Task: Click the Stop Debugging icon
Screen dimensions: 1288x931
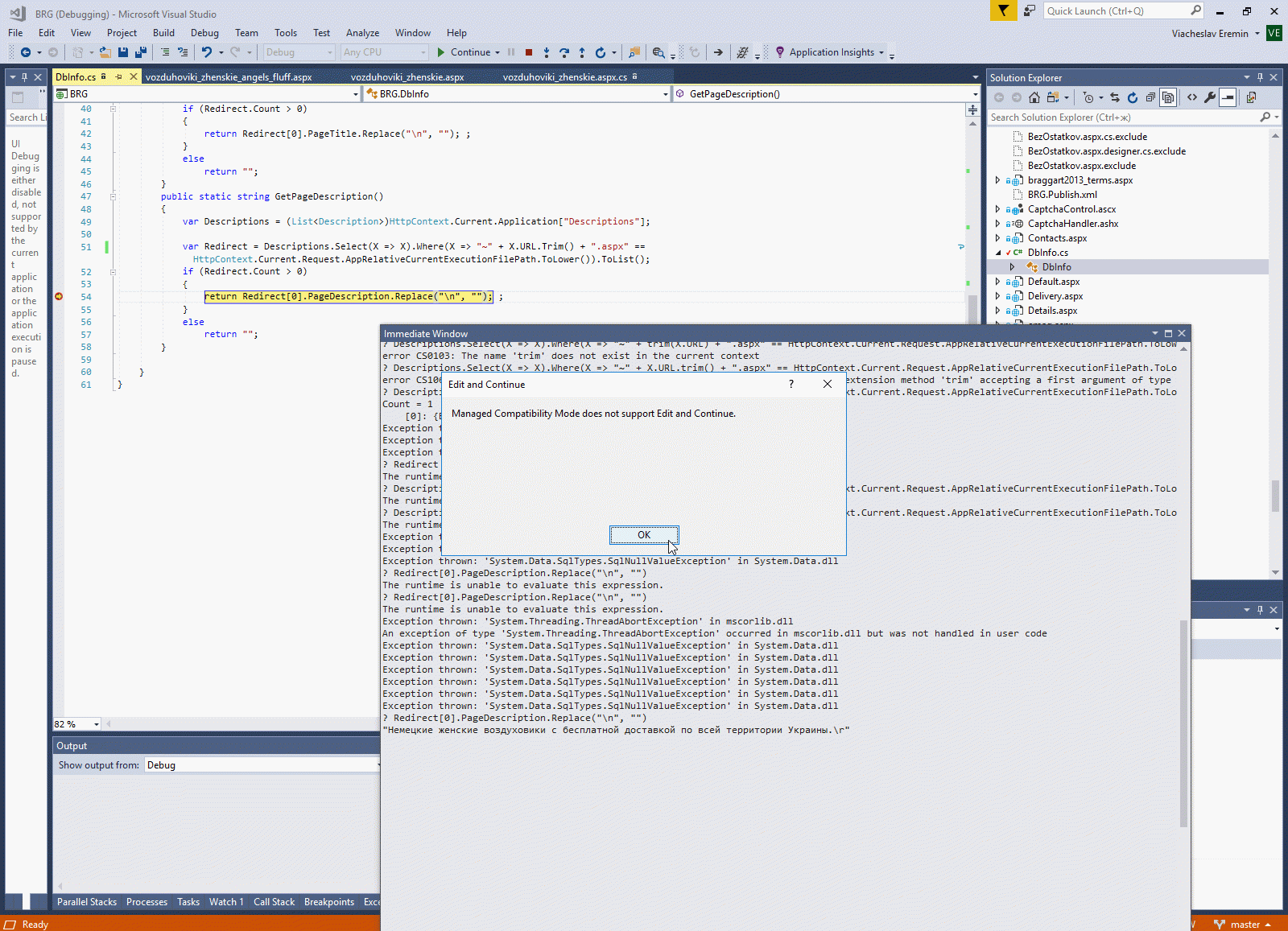Action: [x=529, y=51]
